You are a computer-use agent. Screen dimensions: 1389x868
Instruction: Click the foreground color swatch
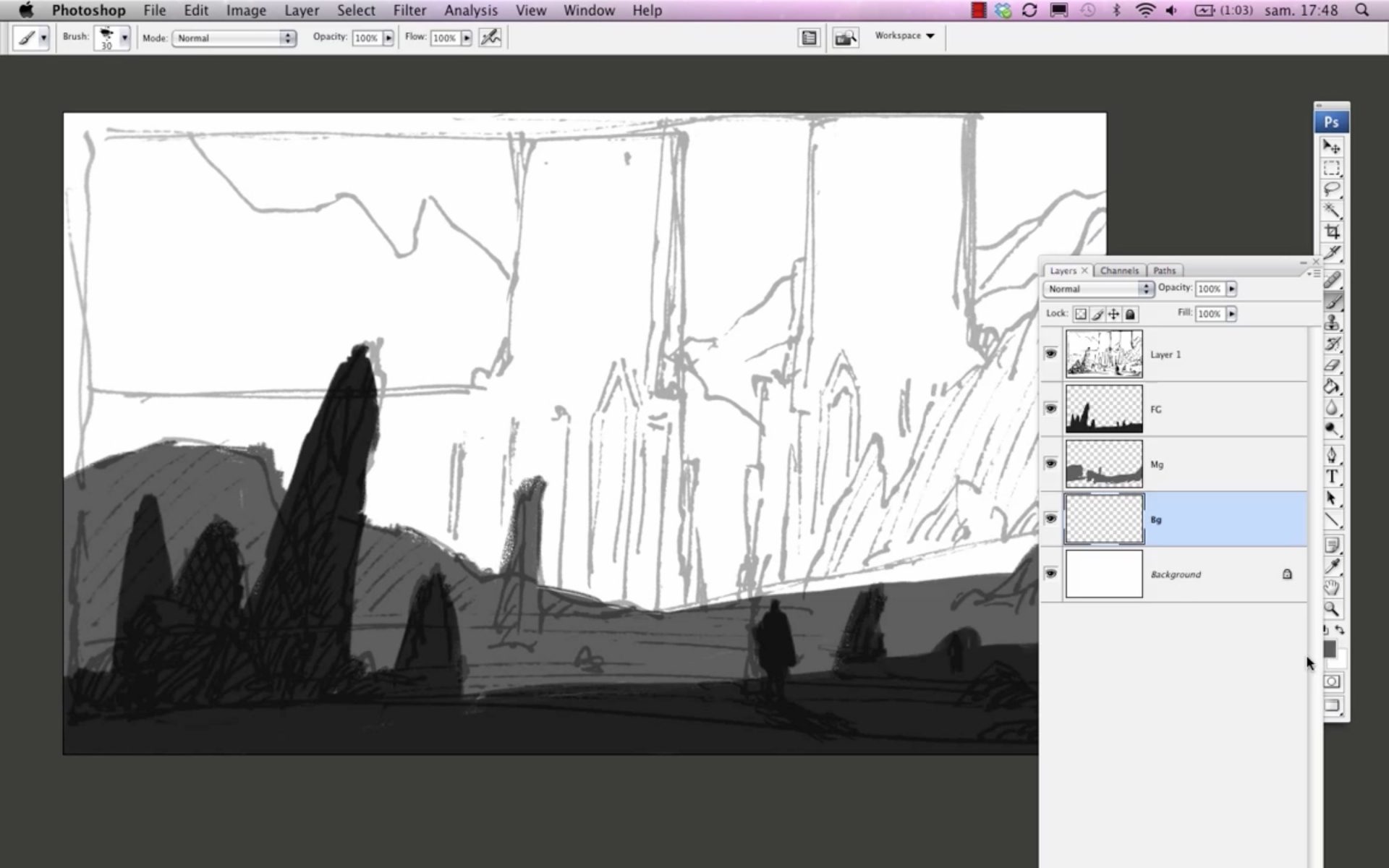point(1329,649)
